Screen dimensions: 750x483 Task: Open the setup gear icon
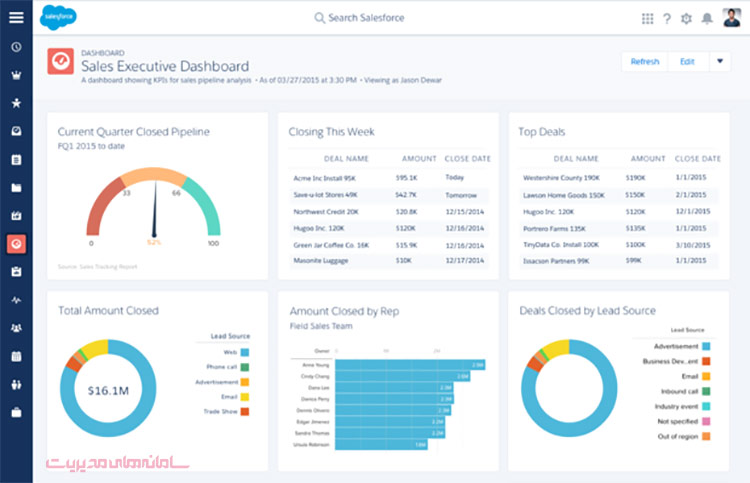(686, 19)
